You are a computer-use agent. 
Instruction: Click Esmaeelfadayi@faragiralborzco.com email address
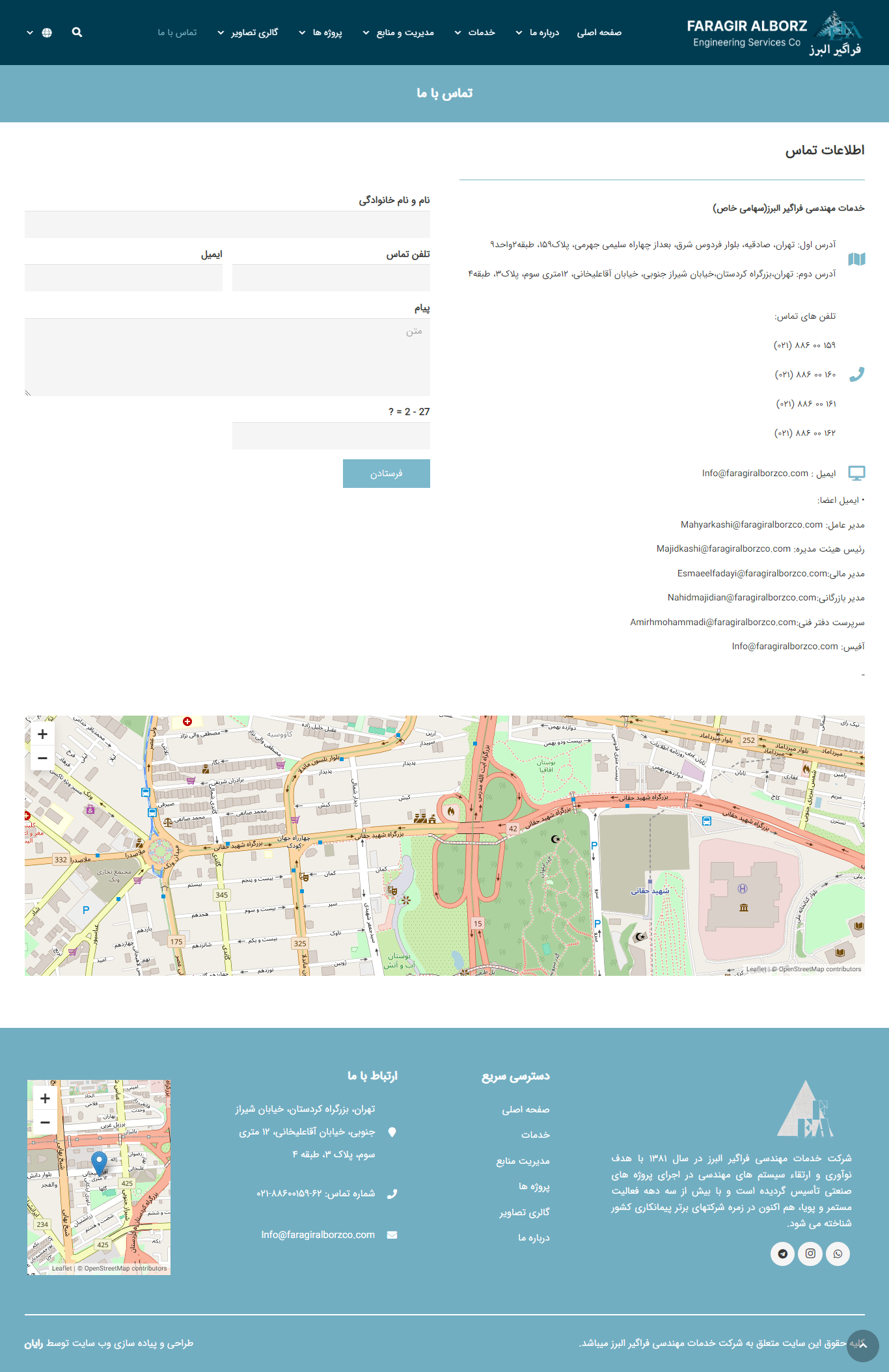(x=752, y=574)
